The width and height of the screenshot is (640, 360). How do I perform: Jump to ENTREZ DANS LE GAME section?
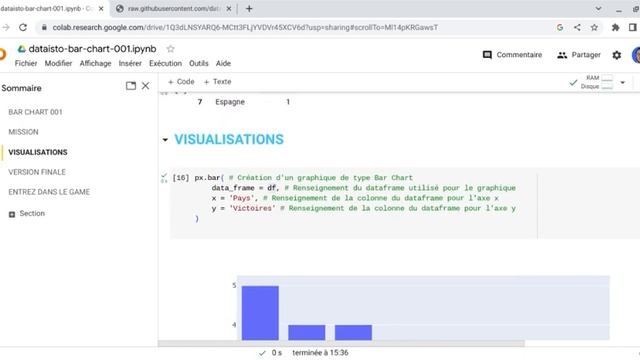click(49, 192)
